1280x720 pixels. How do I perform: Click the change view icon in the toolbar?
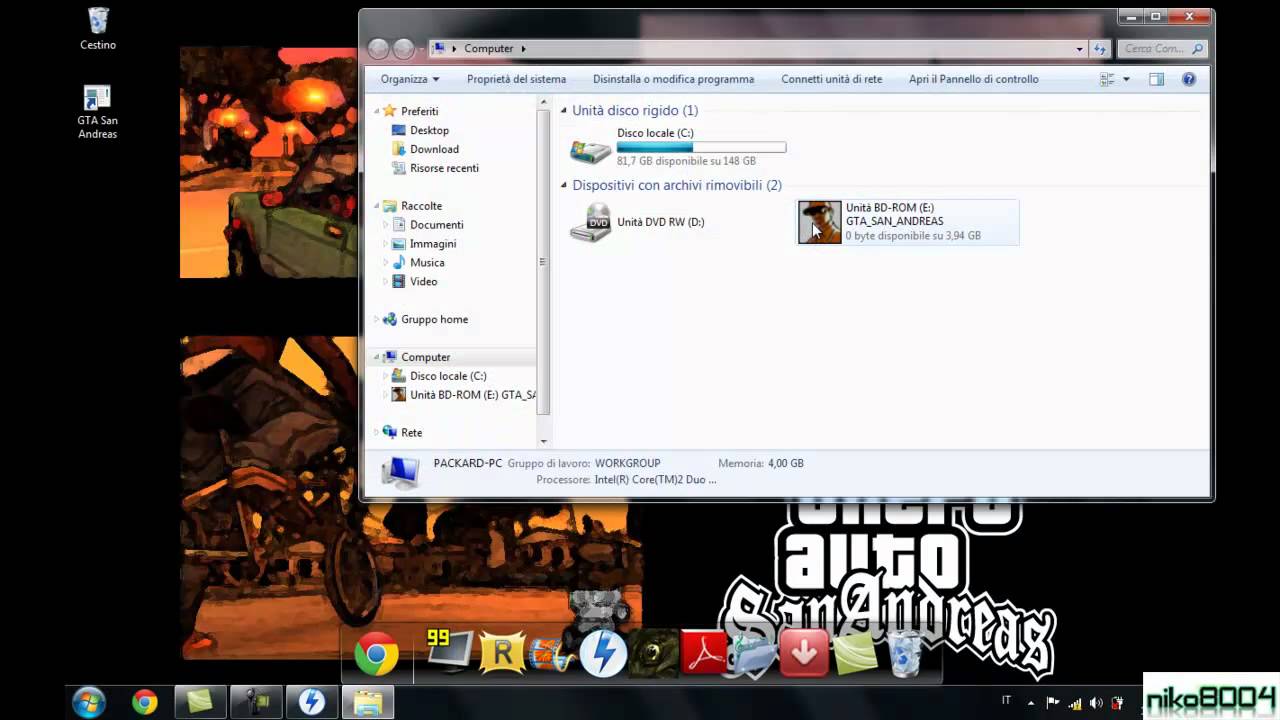[x=1107, y=79]
